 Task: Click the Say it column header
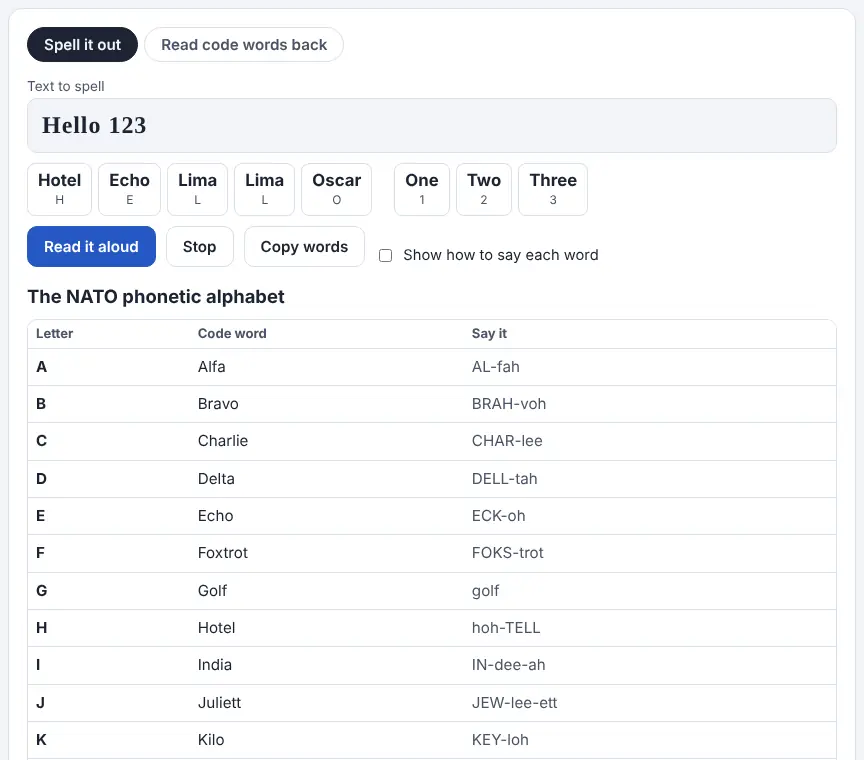point(489,333)
